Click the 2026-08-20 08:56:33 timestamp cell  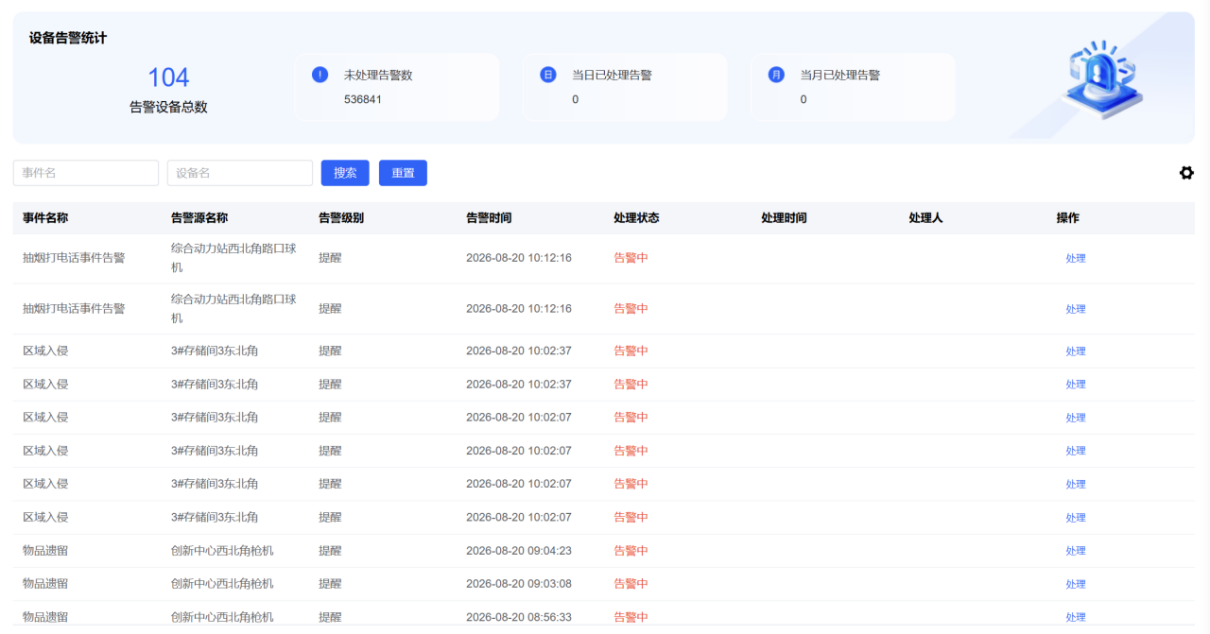tap(519, 618)
